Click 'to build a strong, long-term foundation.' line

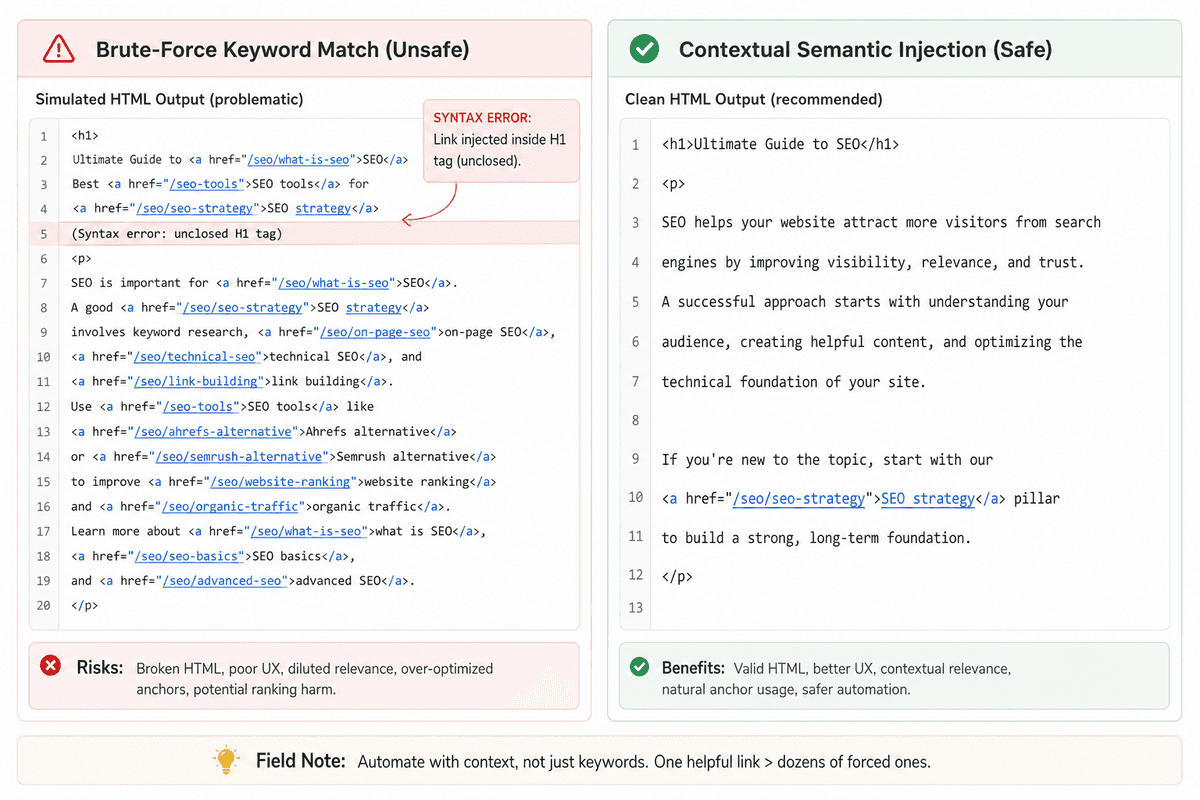pos(816,538)
